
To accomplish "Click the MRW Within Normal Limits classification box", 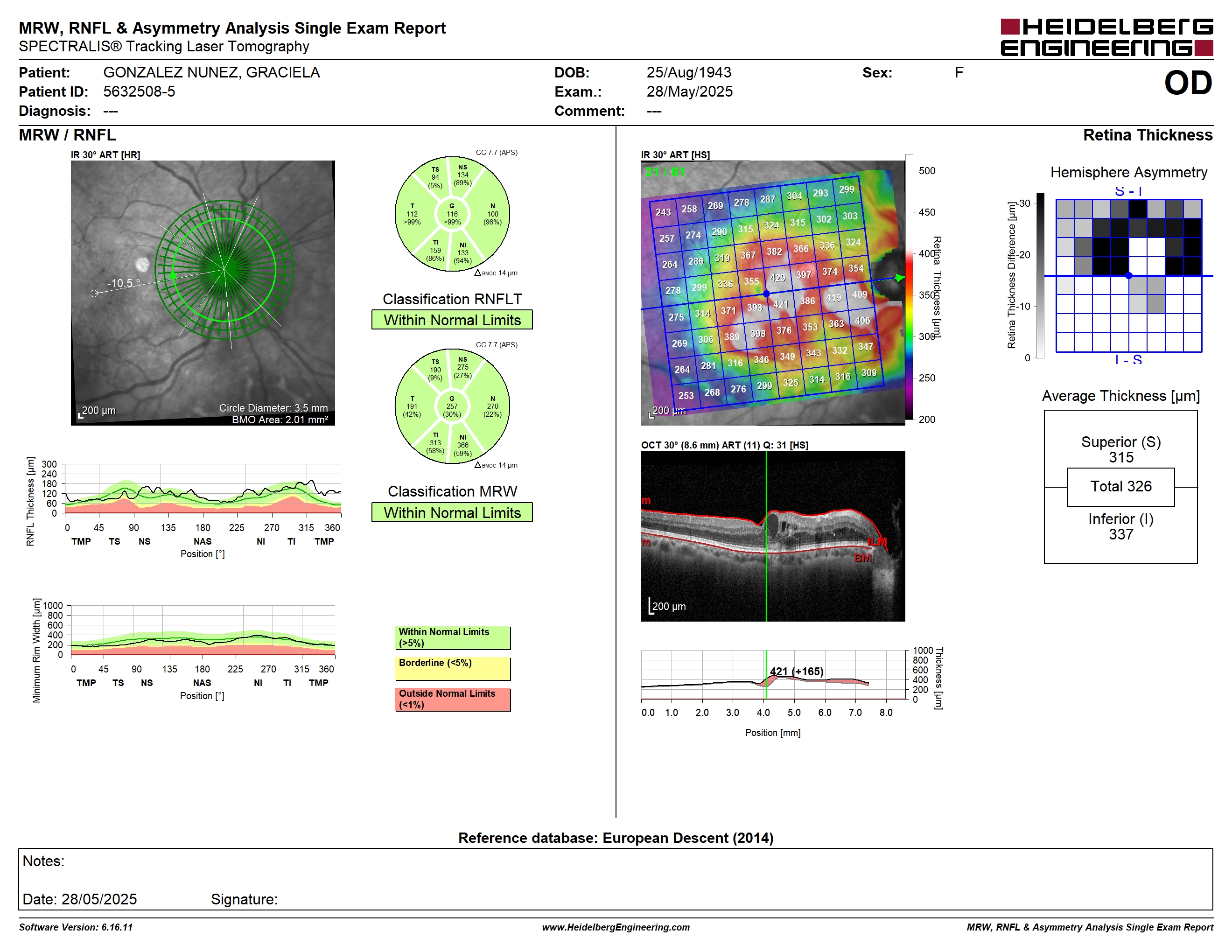I will click(x=452, y=512).
